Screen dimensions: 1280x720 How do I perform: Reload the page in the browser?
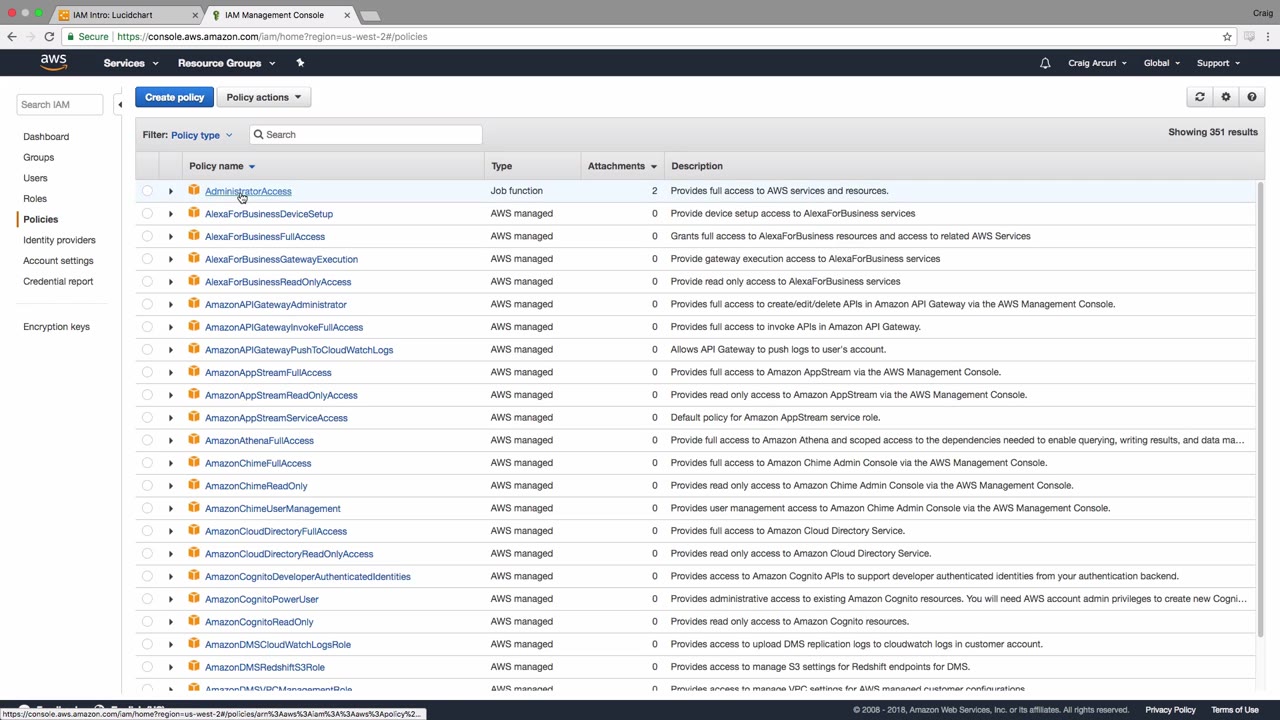pos(49,37)
